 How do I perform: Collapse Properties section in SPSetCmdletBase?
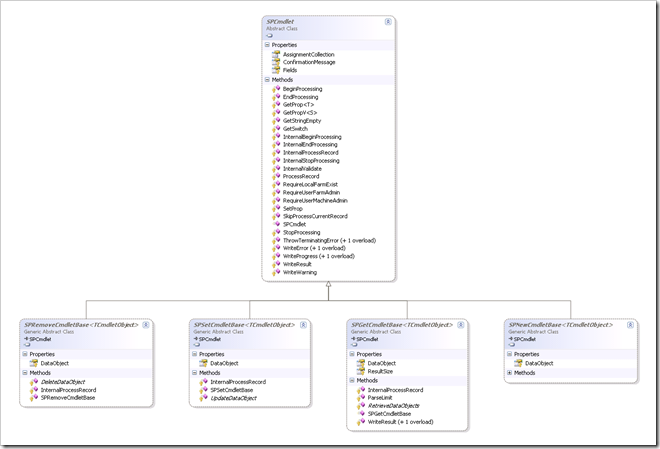(x=194, y=354)
